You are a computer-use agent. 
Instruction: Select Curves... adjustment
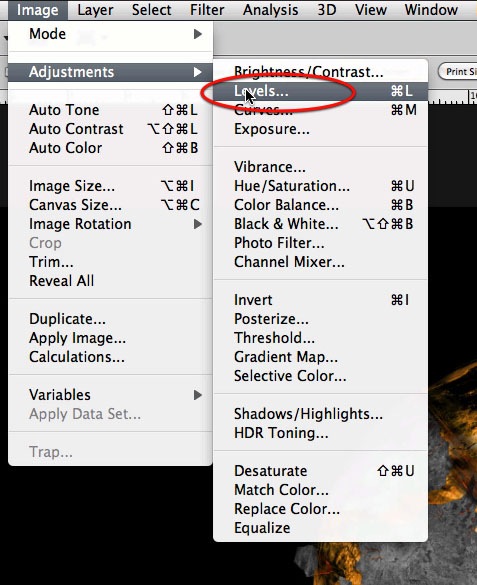tap(320, 110)
